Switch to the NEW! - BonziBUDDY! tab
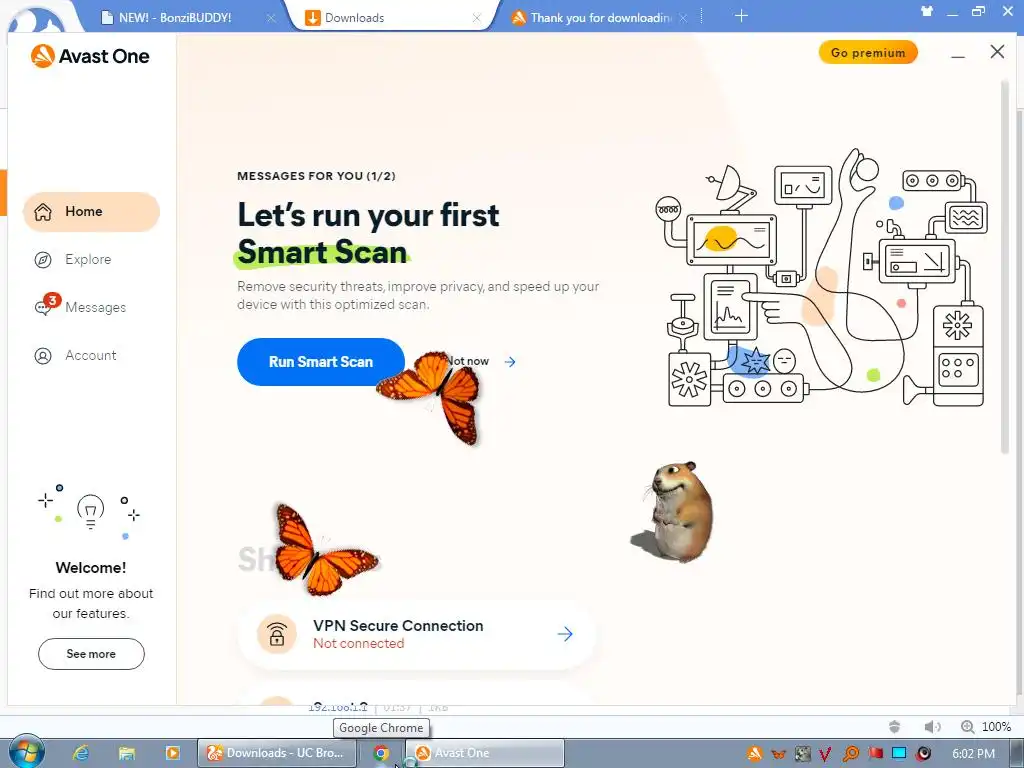1024x768 pixels. click(x=174, y=18)
